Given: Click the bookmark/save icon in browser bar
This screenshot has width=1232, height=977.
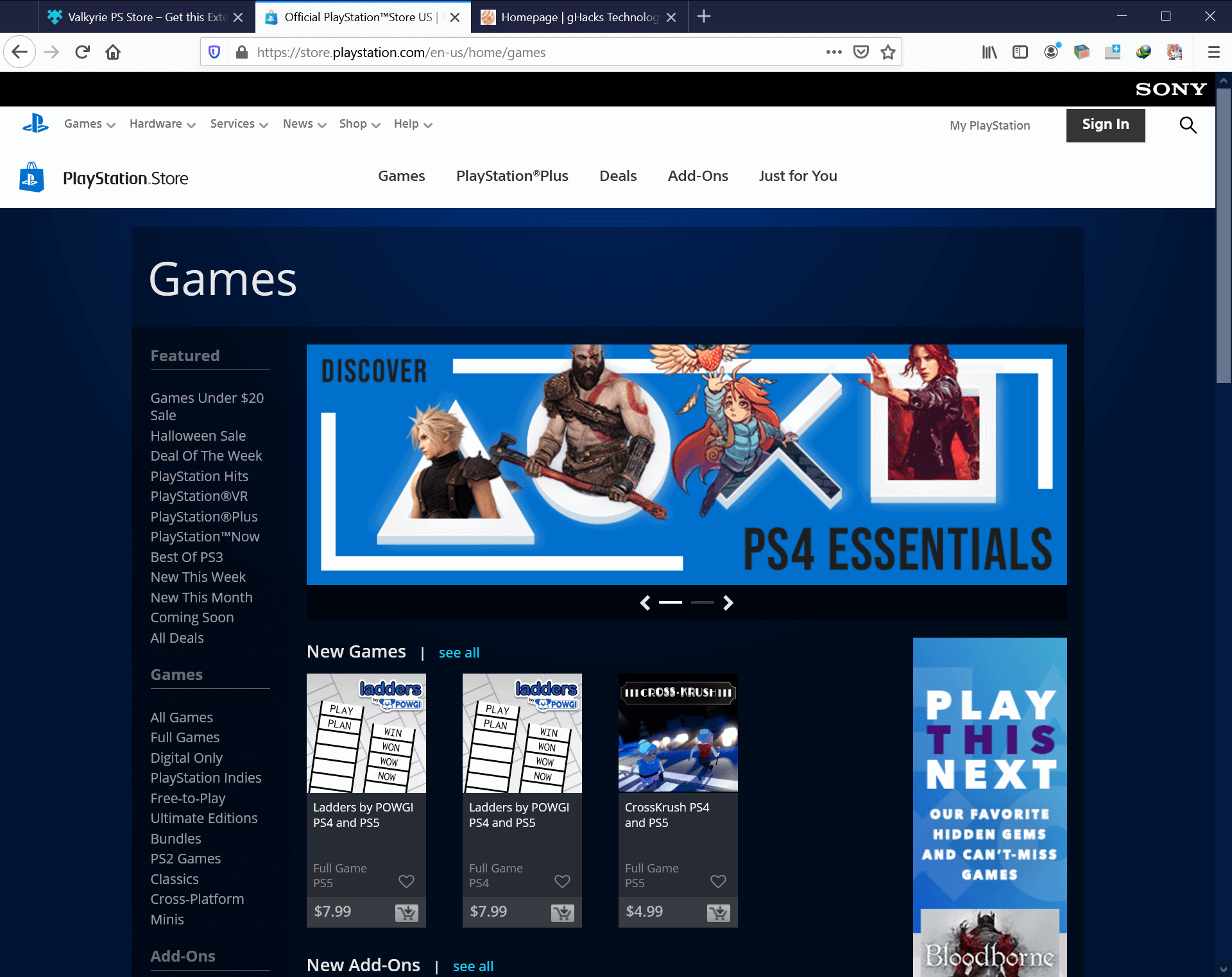Looking at the screenshot, I should coord(887,52).
